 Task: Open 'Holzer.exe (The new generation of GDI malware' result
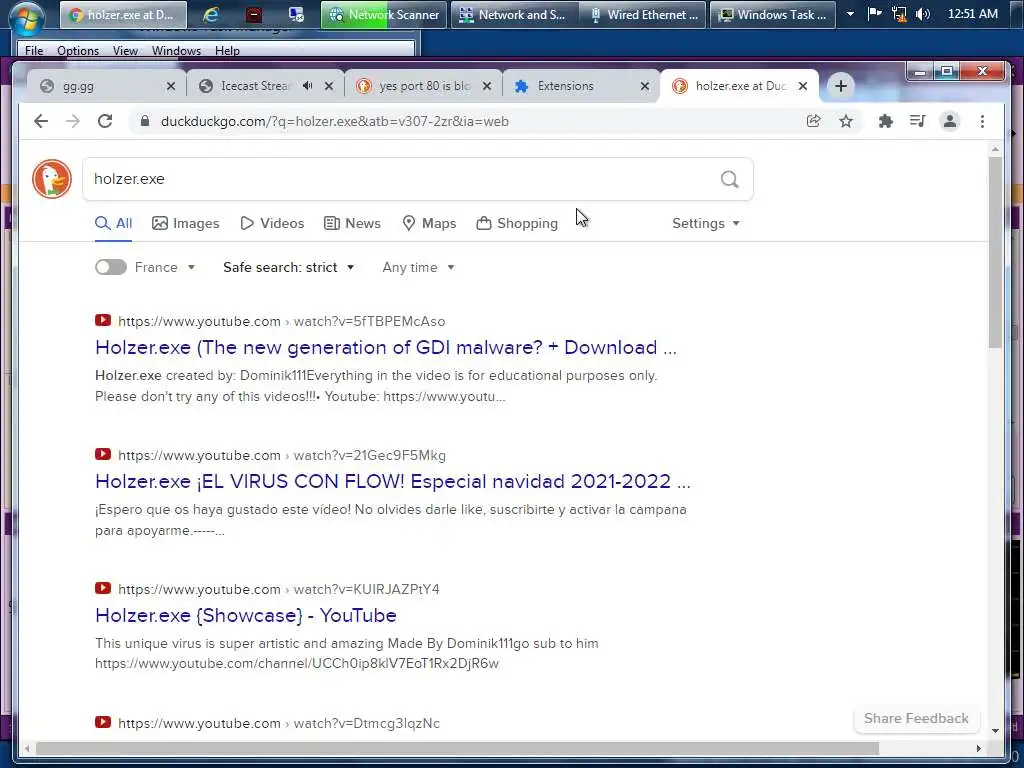tap(385, 347)
